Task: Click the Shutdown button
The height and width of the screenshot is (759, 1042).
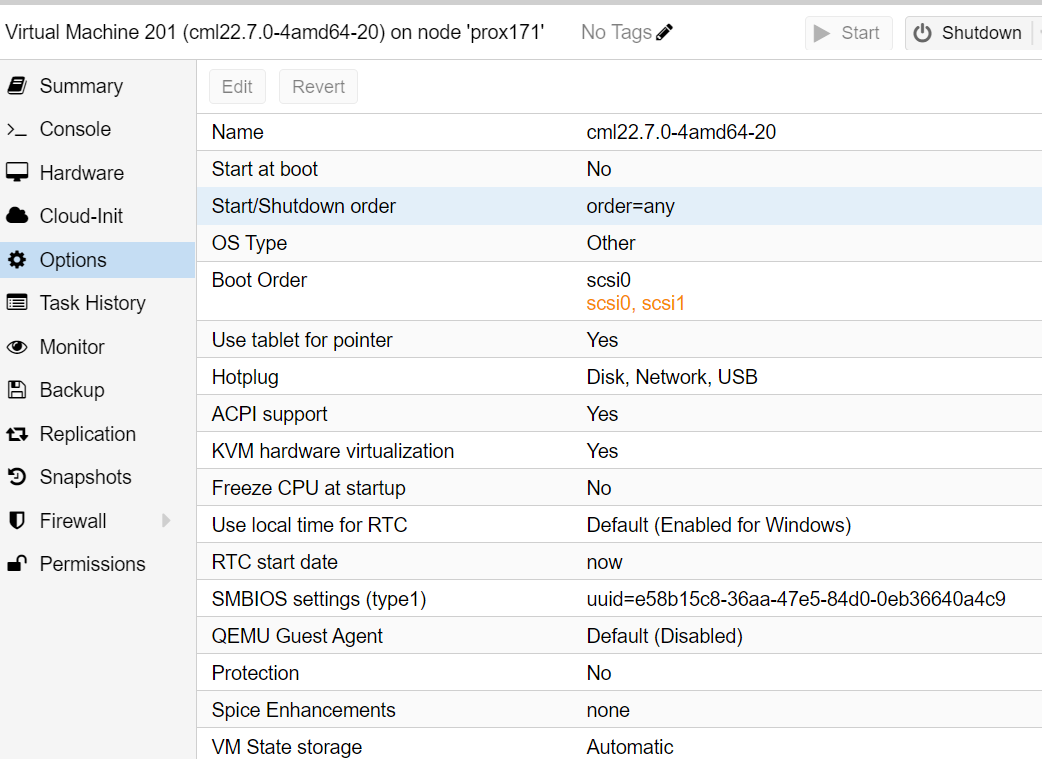Action: pyautogui.click(x=968, y=33)
